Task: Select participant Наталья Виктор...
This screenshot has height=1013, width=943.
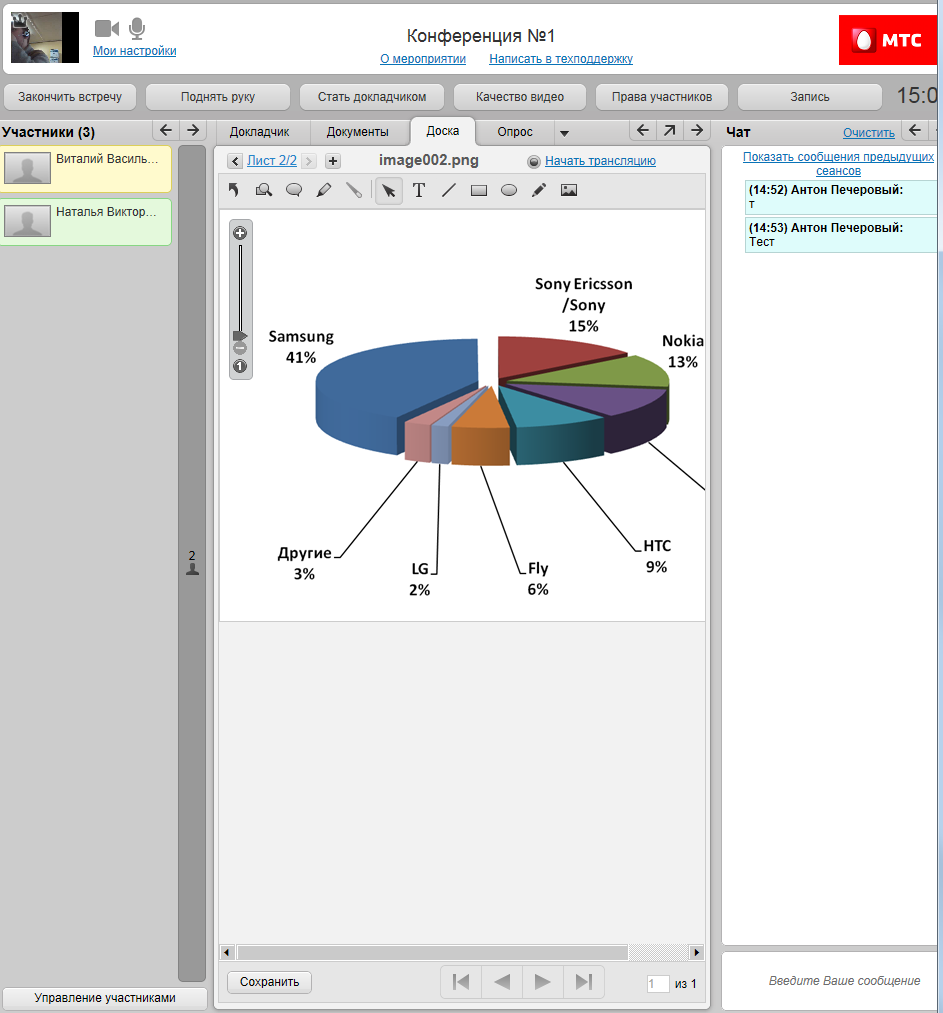Action: tap(86, 222)
